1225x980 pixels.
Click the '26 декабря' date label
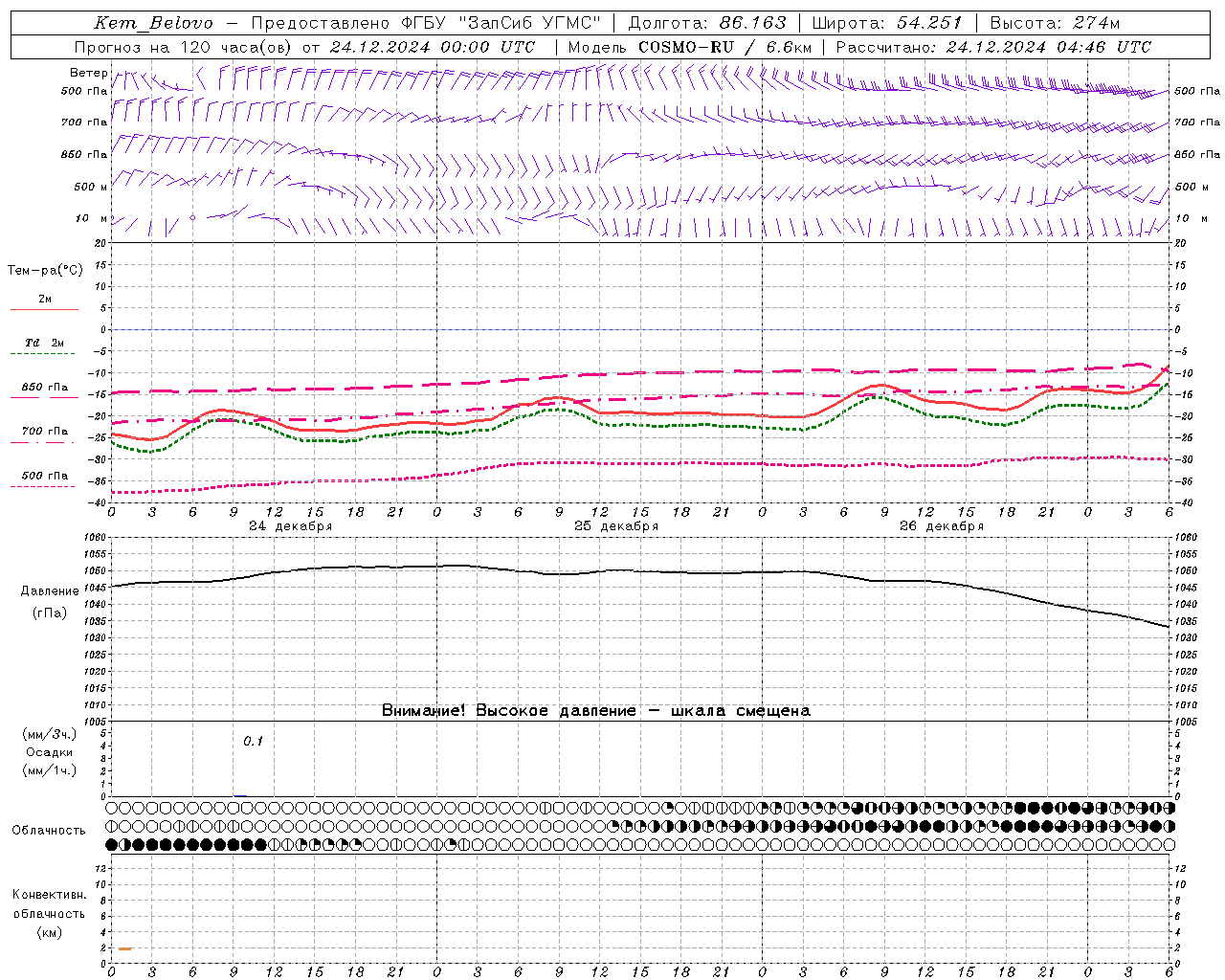(x=941, y=526)
